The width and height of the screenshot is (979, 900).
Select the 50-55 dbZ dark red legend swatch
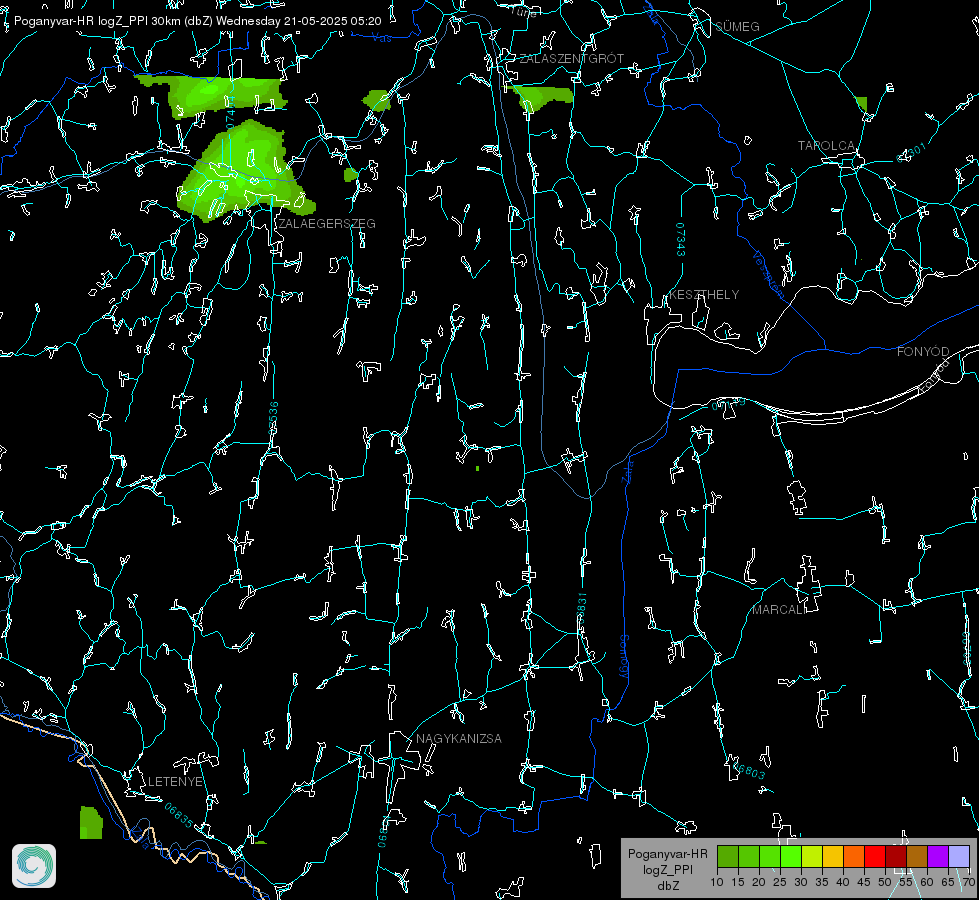tap(896, 856)
